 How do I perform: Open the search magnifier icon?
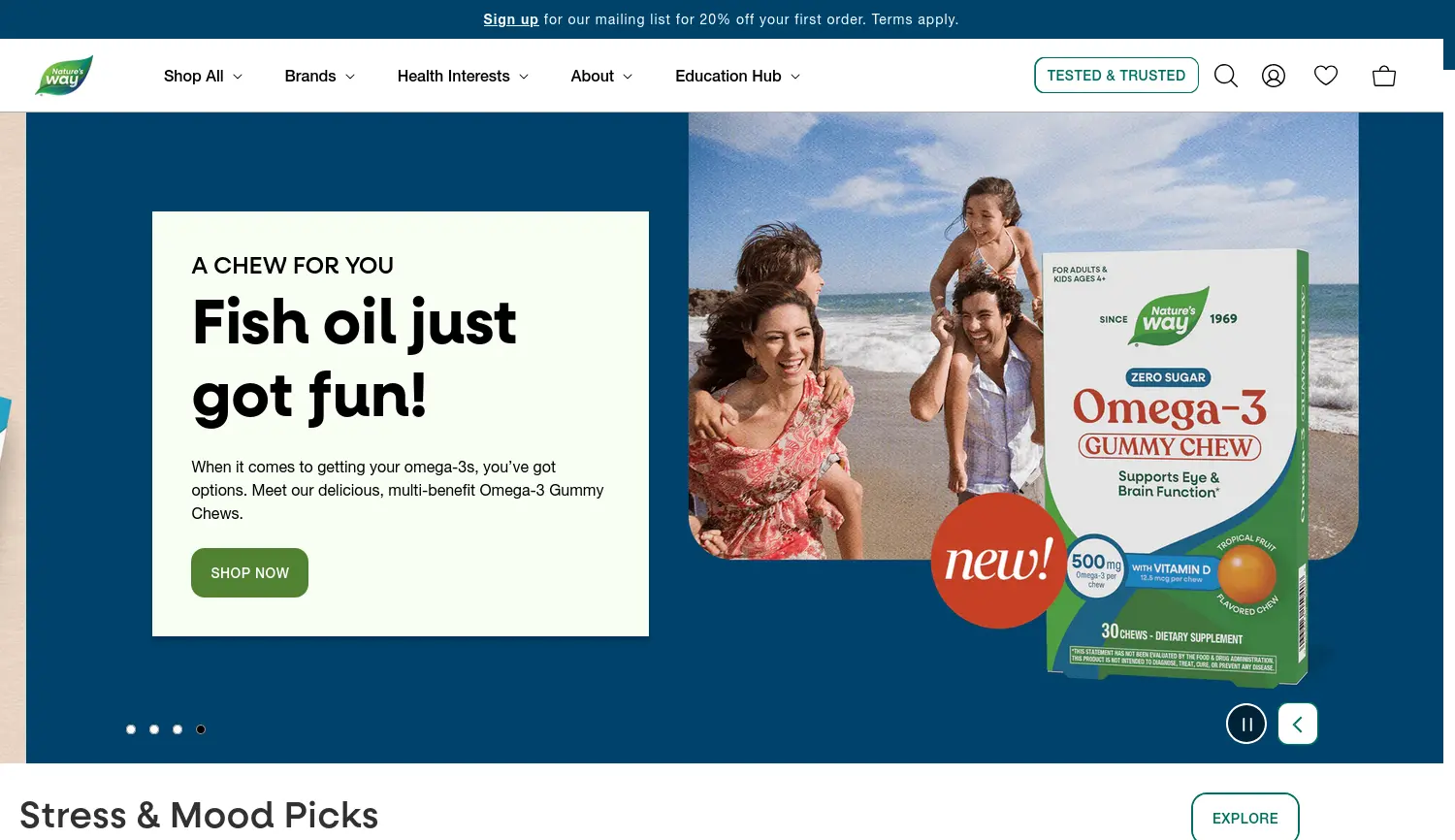[x=1226, y=76]
